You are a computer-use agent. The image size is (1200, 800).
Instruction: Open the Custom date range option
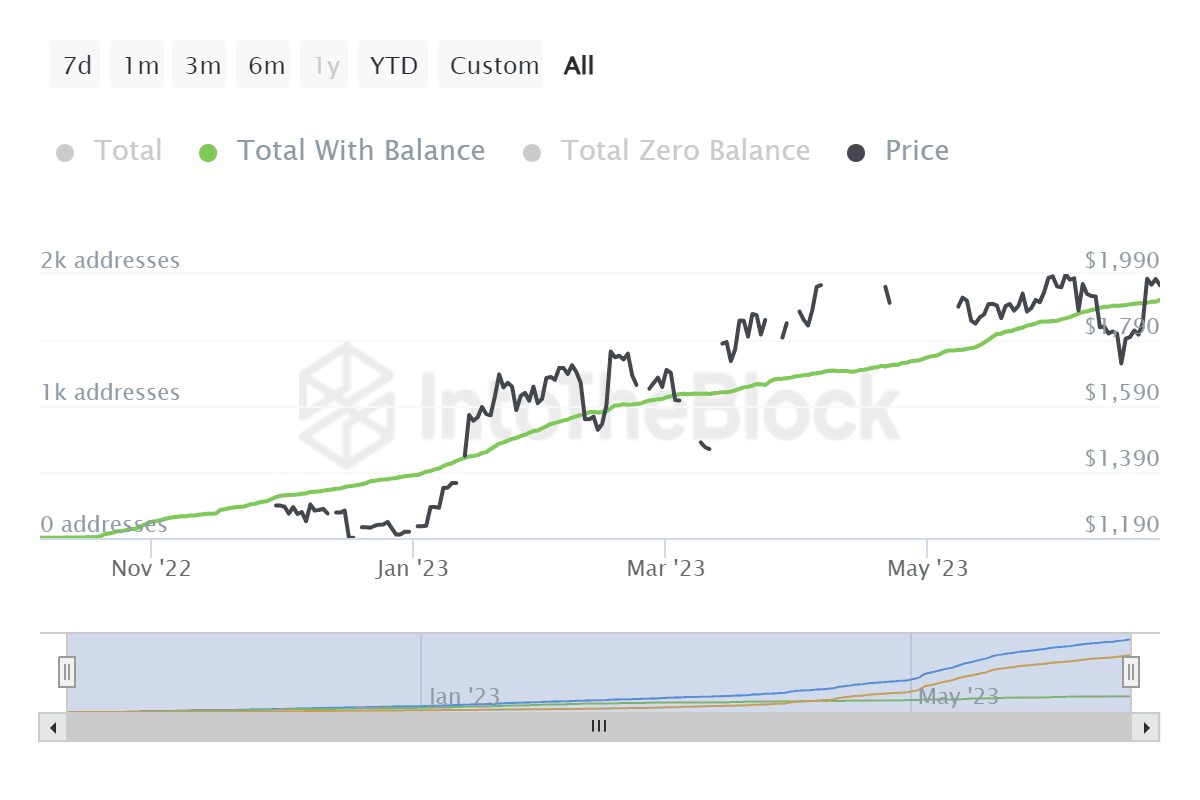tap(493, 66)
